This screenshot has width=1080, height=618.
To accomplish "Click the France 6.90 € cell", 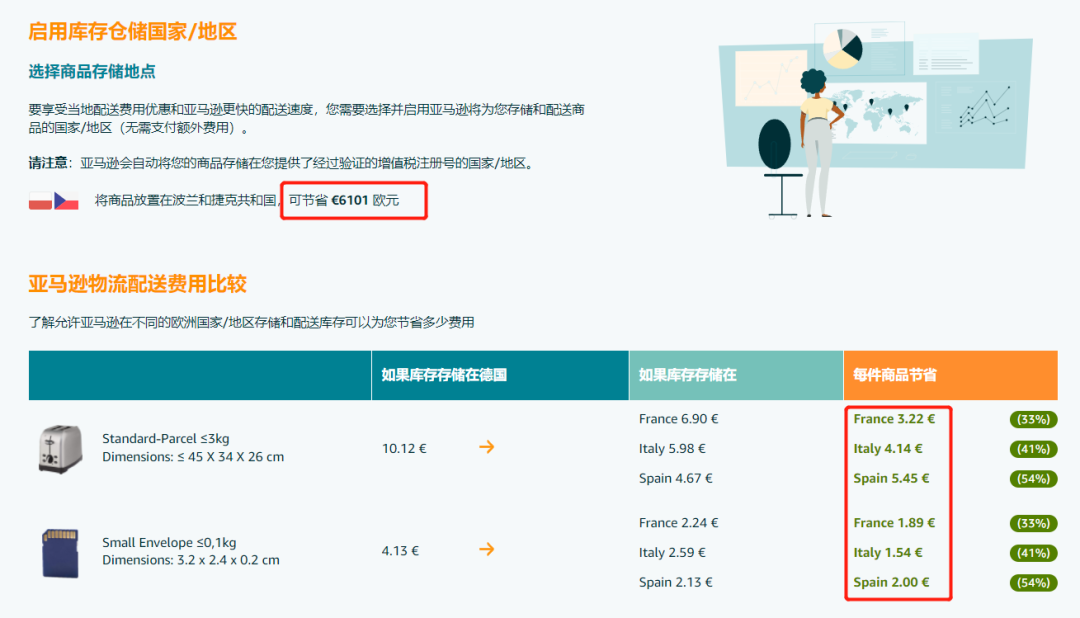I will (678, 419).
